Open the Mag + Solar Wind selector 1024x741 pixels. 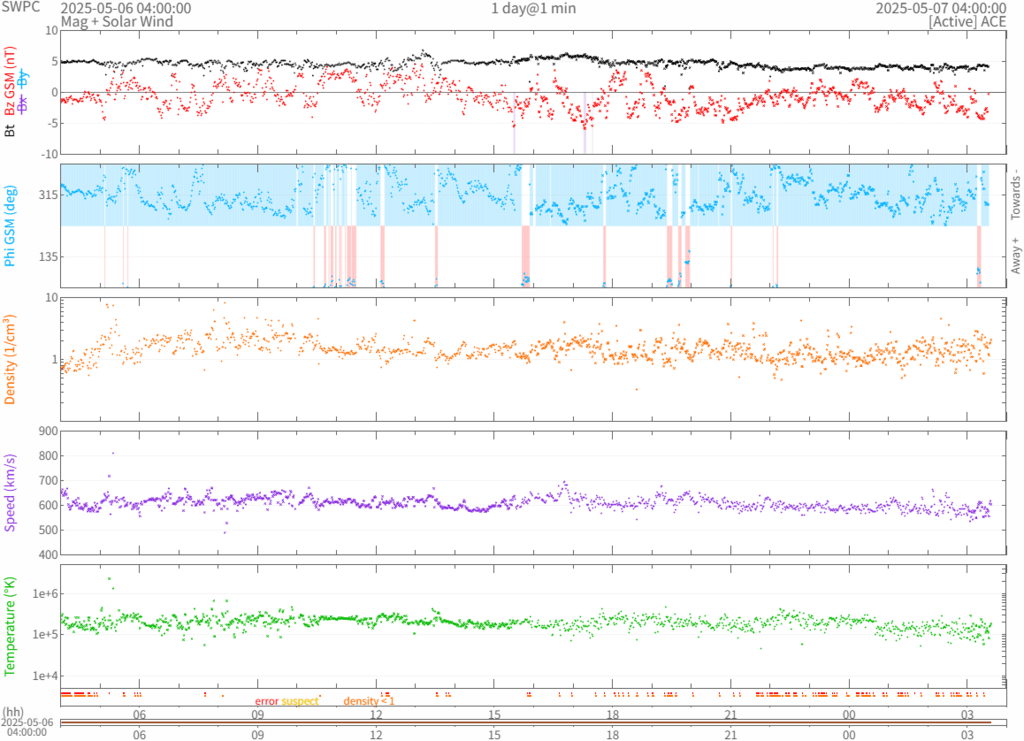point(116,21)
